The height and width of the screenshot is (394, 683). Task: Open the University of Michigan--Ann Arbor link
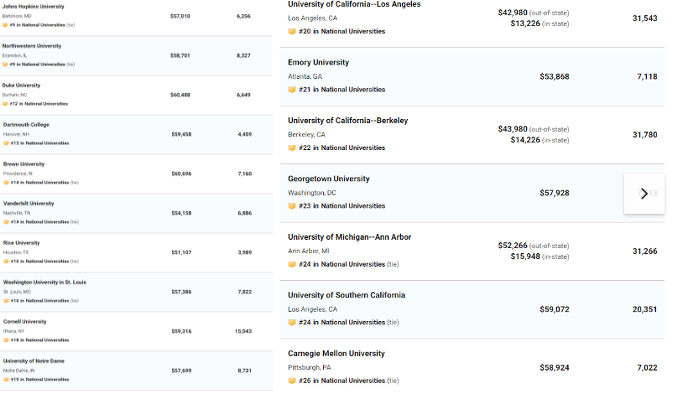pyautogui.click(x=349, y=237)
